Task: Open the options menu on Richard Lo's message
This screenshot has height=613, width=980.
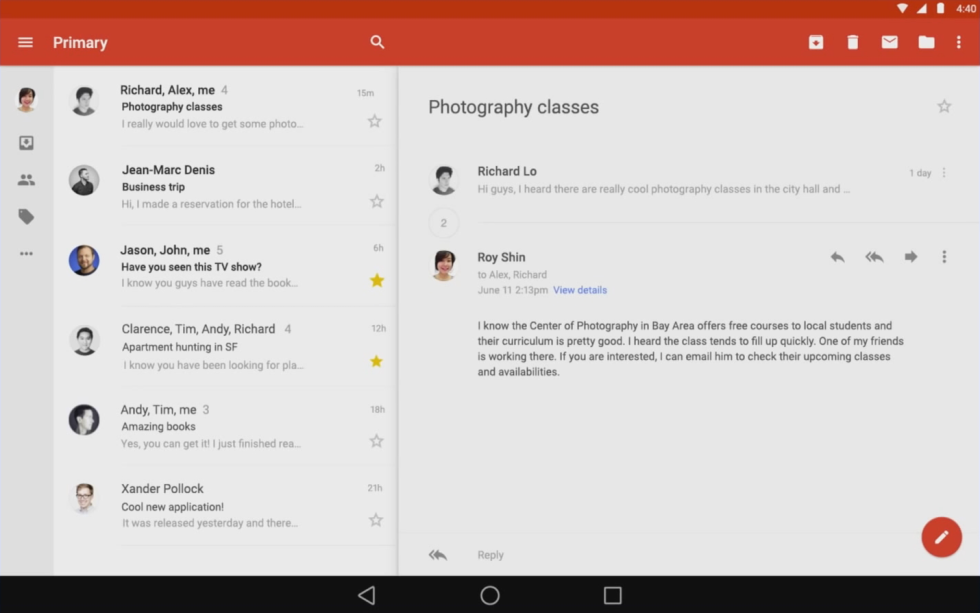Action: (944, 172)
